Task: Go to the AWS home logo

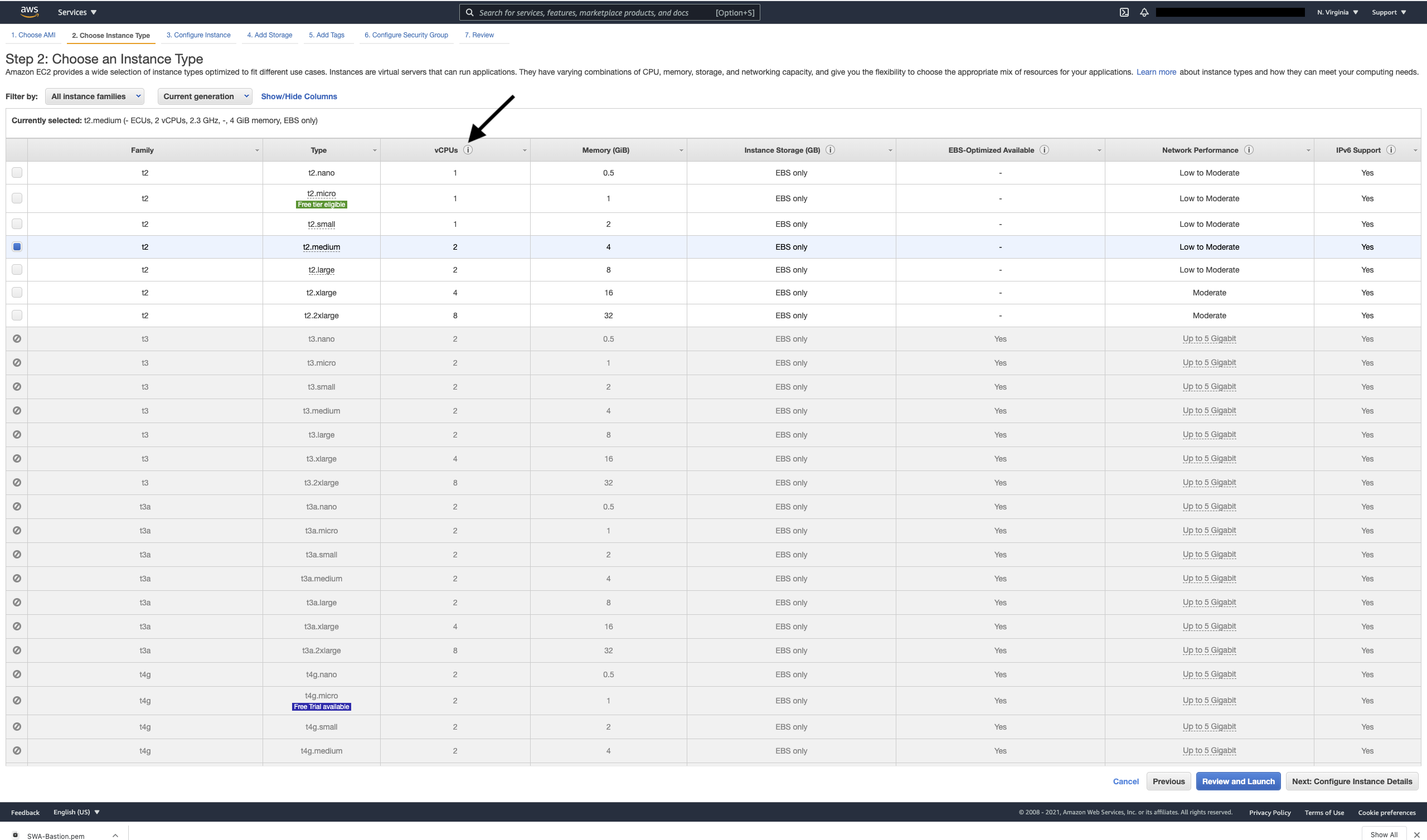Action: coord(29,12)
